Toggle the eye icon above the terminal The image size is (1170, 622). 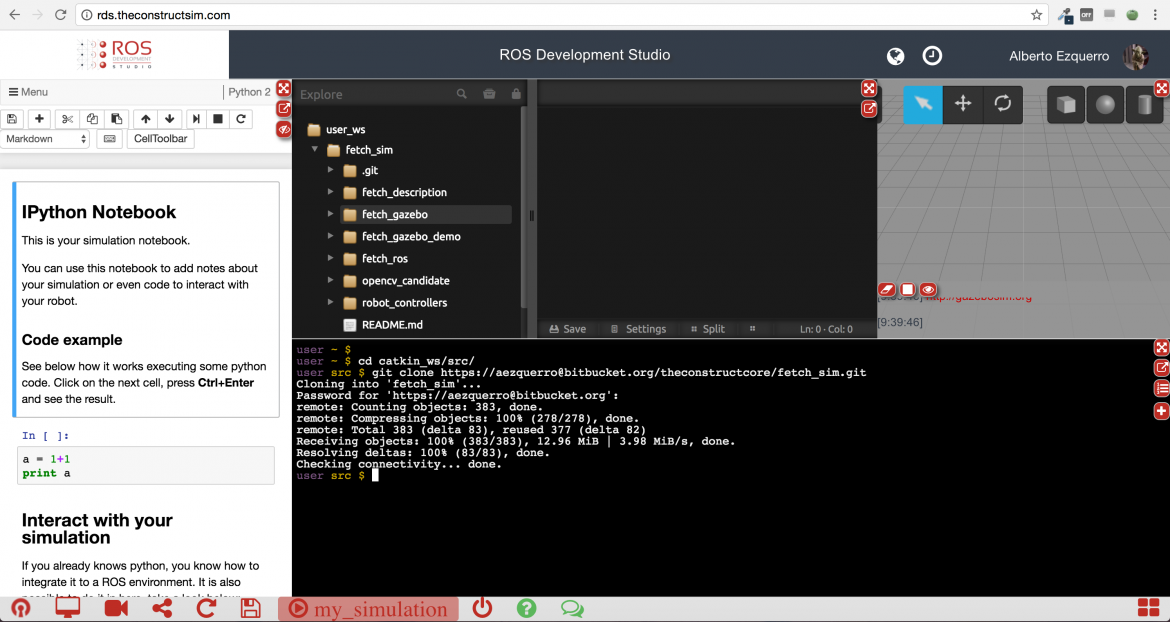(928, 290)
